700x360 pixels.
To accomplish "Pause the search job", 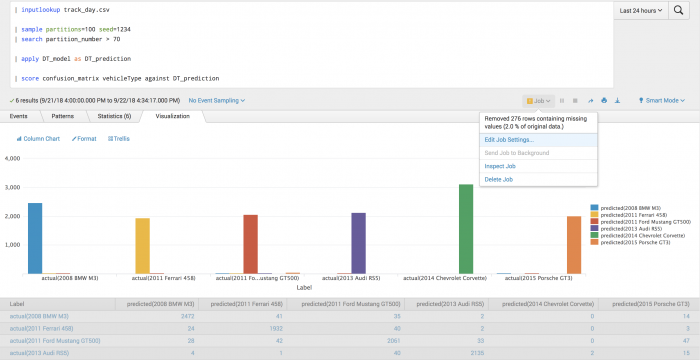I will (x=562, y=101).
